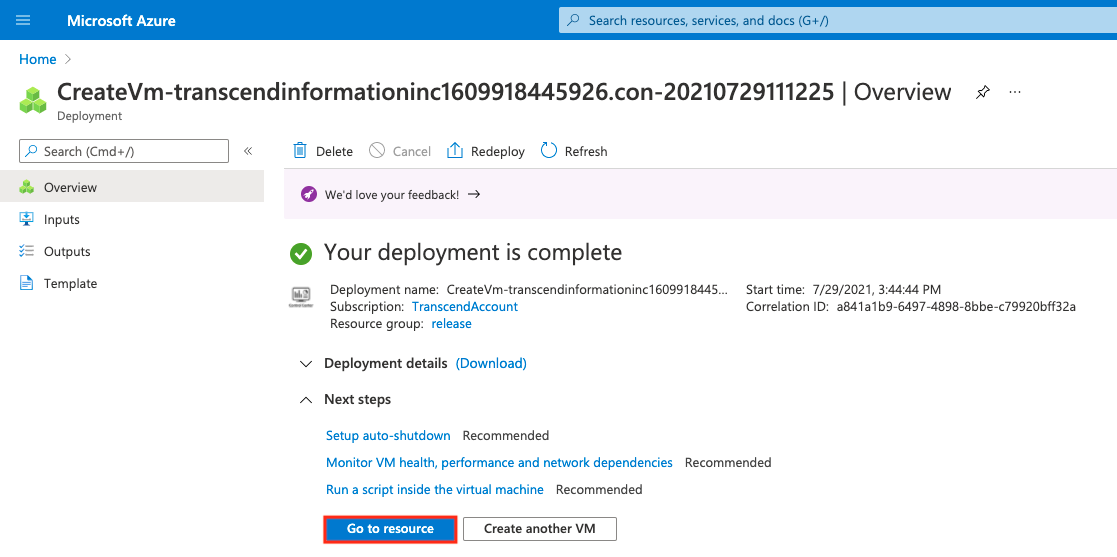
Task: Go to Home breadcrumb
Action: point(38,59)
